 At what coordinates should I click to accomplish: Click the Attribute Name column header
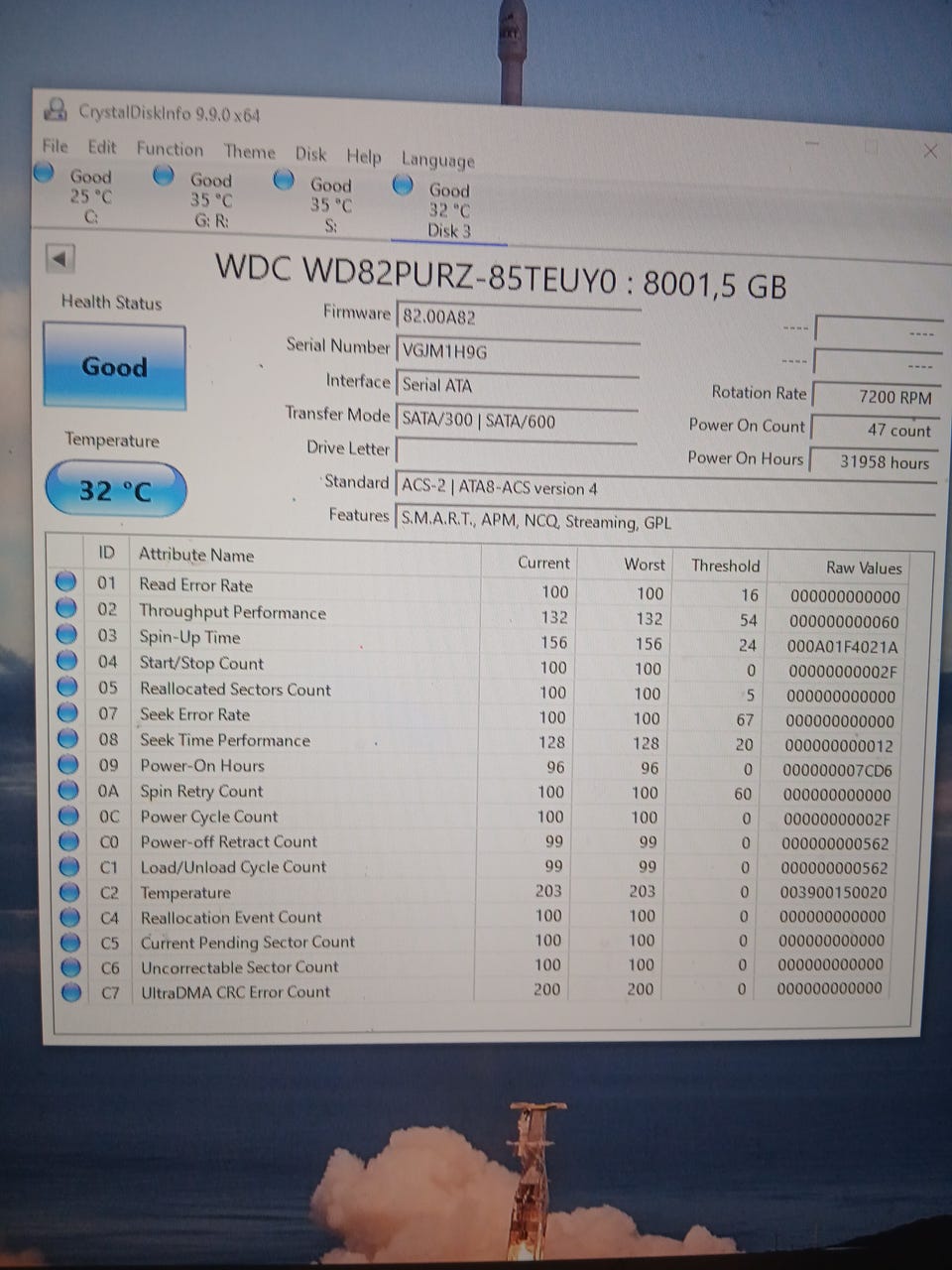pyautogui.click(x=196, y=555)
